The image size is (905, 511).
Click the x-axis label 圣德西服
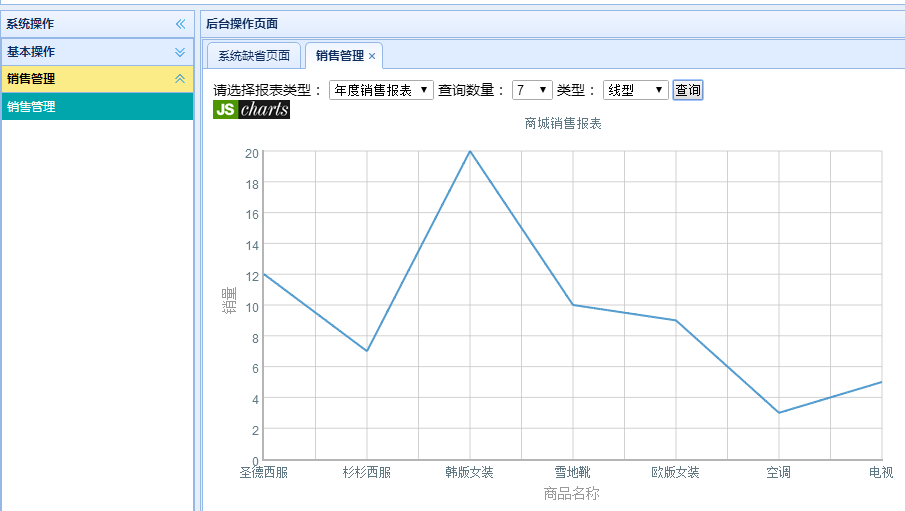coord(264,472)
